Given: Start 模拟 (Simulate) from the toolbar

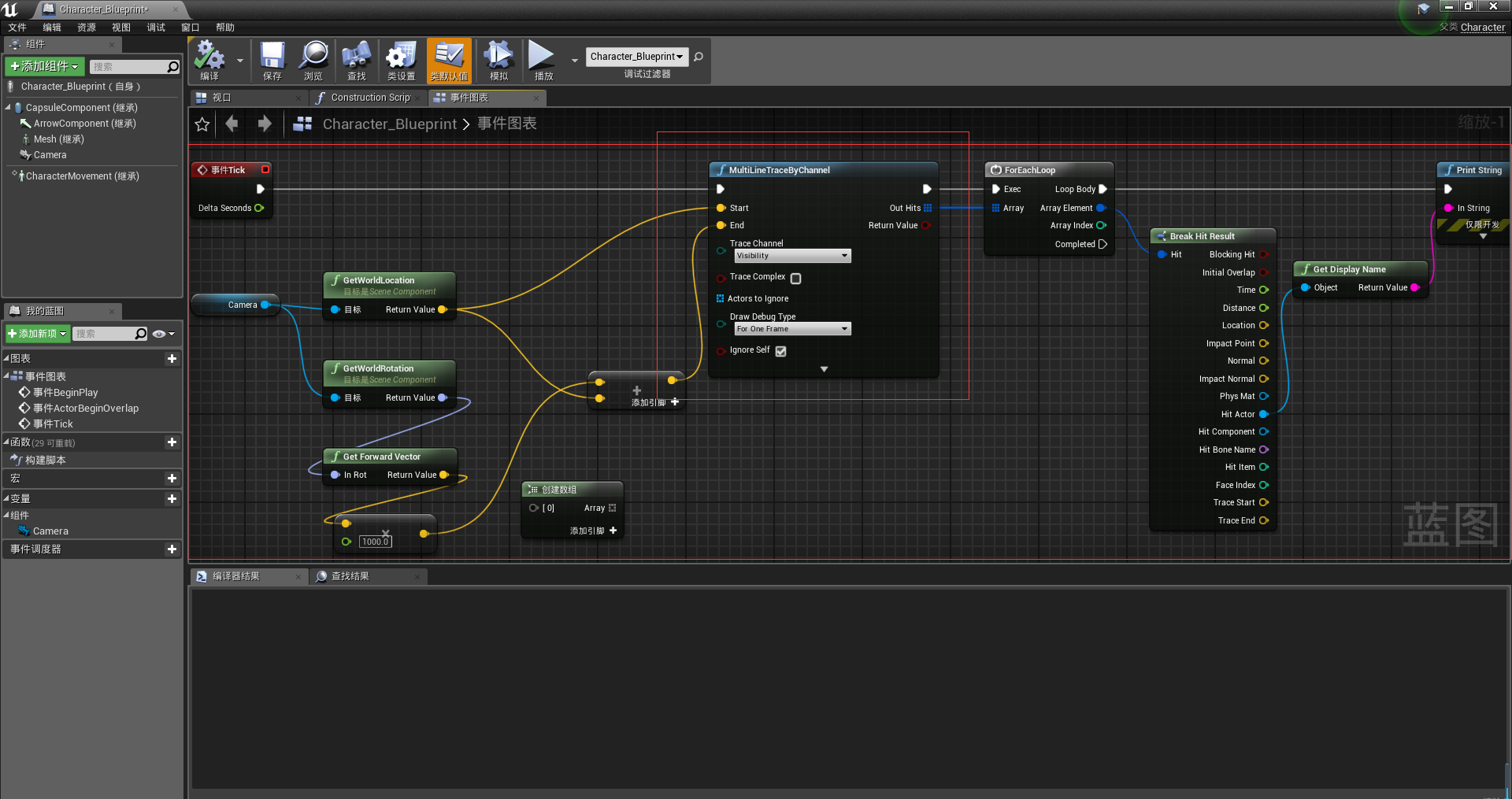Looking at the screenshot, I should 498,60.
